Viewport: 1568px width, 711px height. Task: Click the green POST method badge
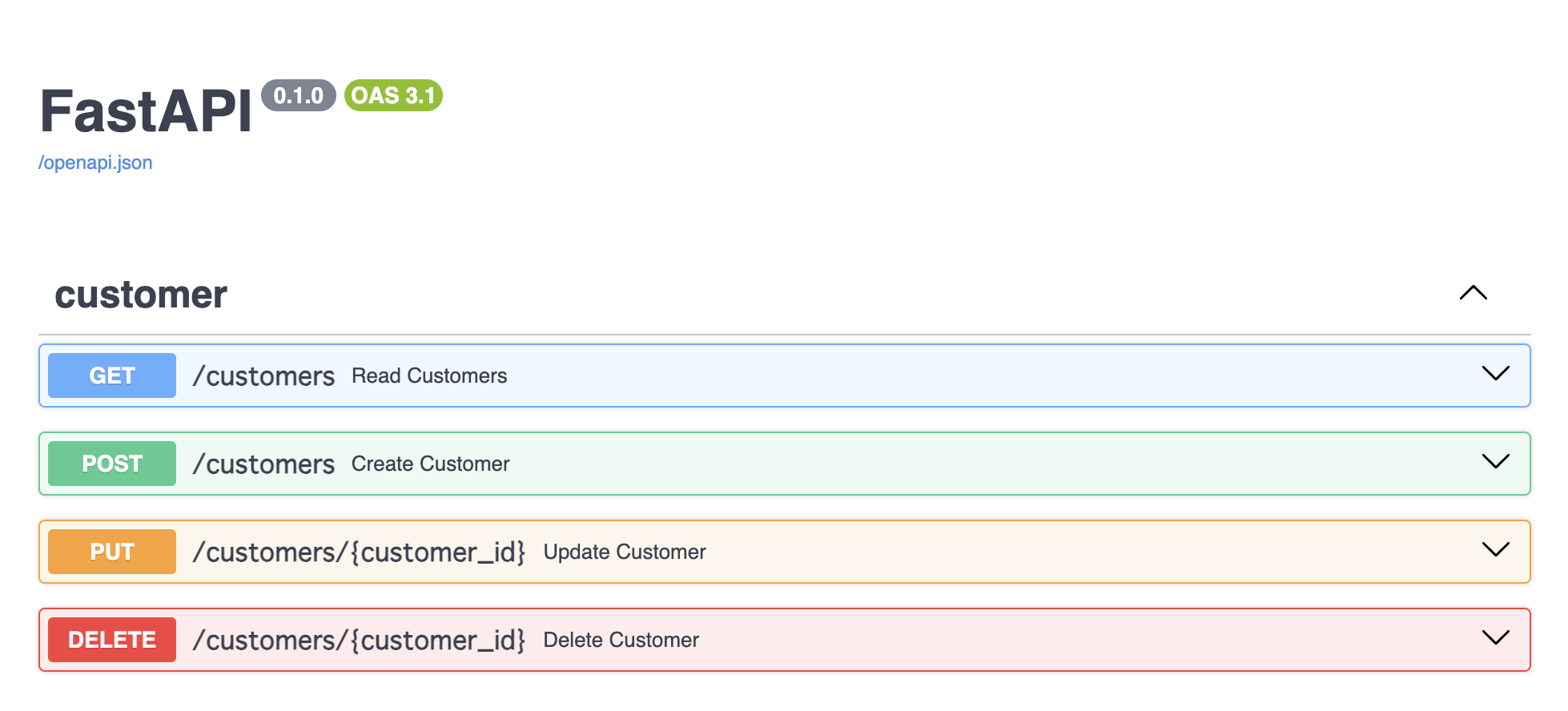[112, 464]
